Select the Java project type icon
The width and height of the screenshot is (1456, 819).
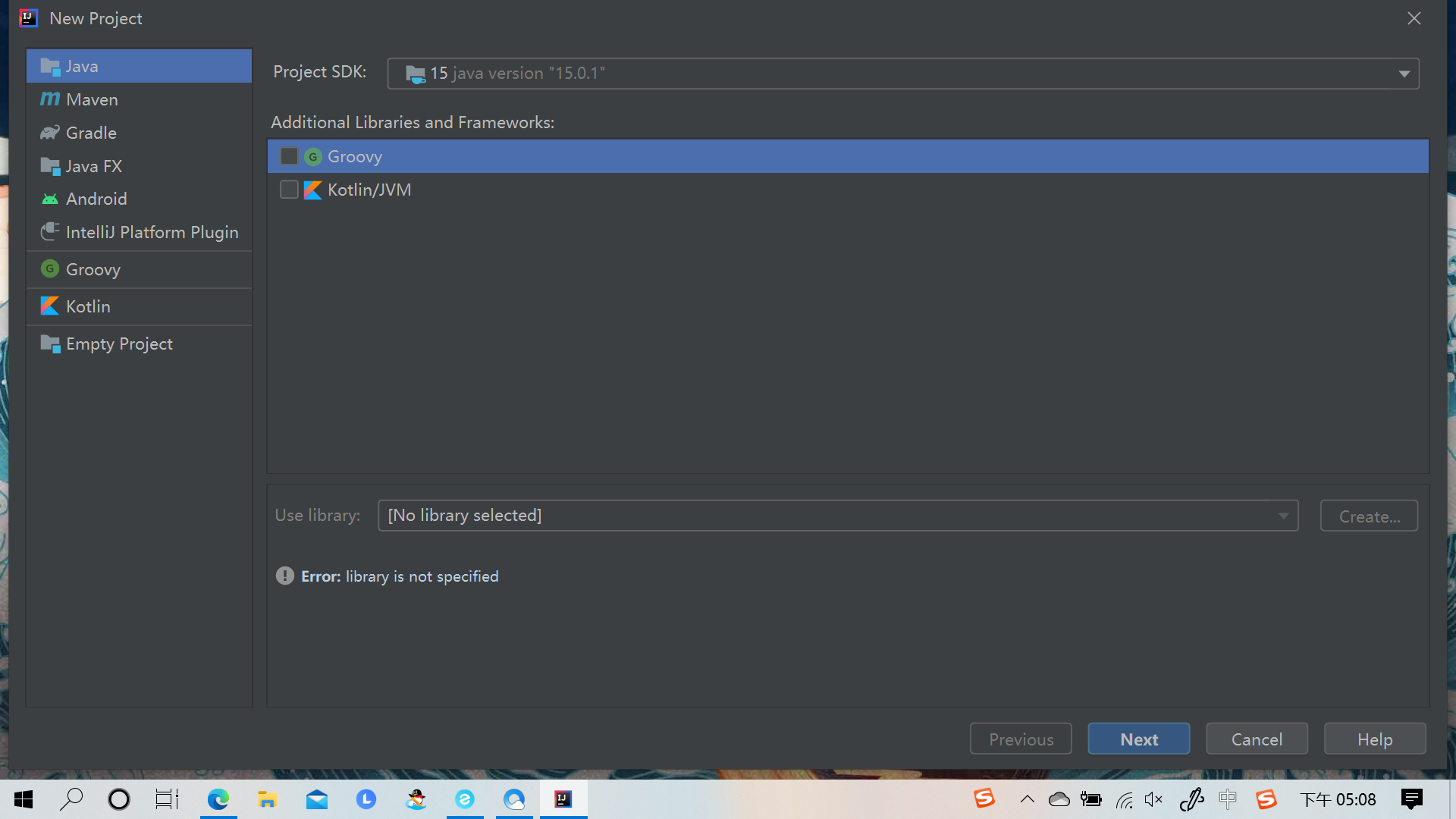(x=50, y=65)
